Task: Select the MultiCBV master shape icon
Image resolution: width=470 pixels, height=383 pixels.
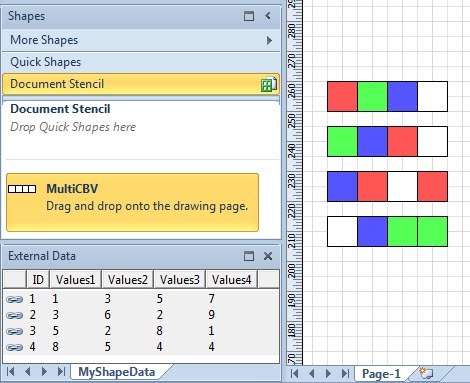Action: point(22,189)
